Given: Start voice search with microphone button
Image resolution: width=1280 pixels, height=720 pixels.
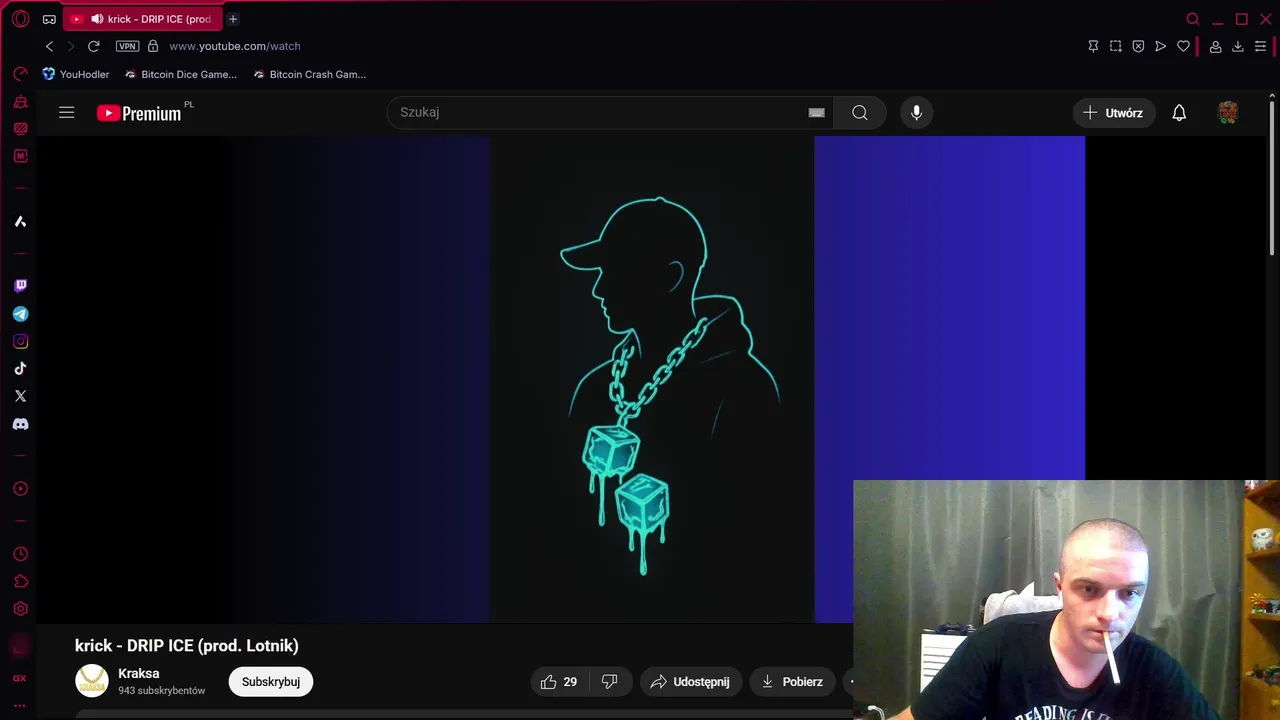Looking at the screenshot, I should click(916, 113).
